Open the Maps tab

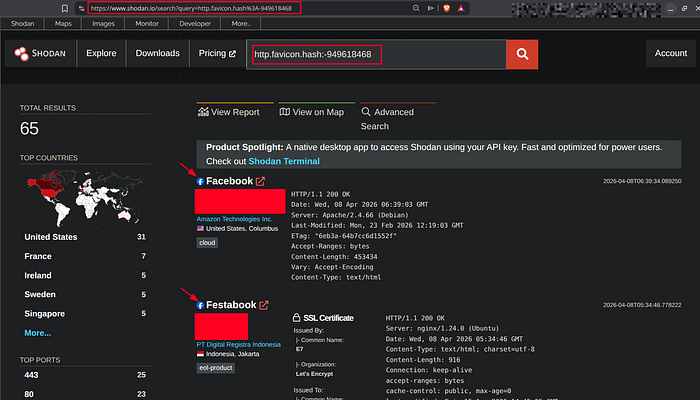(x=63, y=24)
